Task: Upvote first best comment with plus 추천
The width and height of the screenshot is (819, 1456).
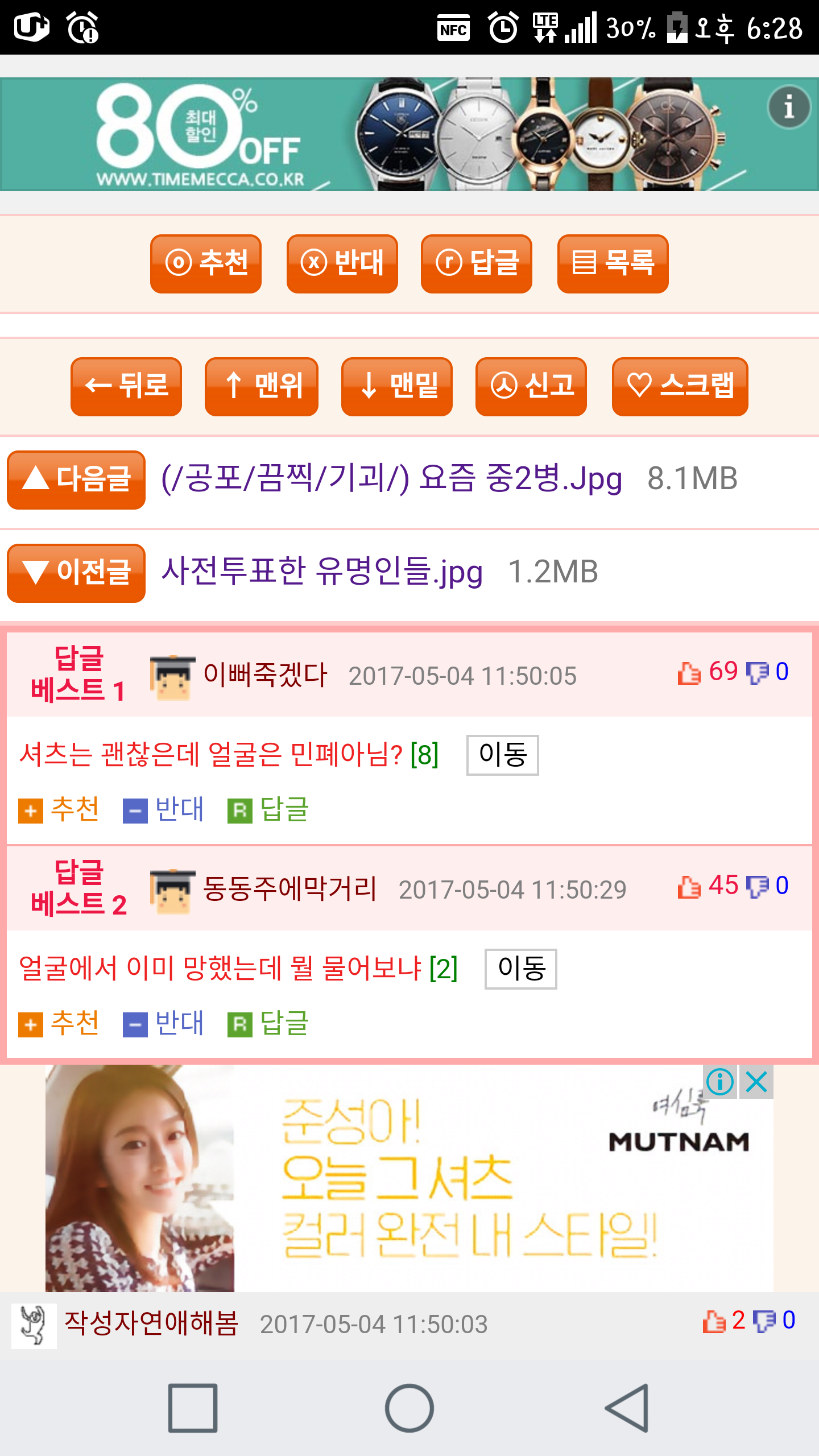Action: (59, 809)
